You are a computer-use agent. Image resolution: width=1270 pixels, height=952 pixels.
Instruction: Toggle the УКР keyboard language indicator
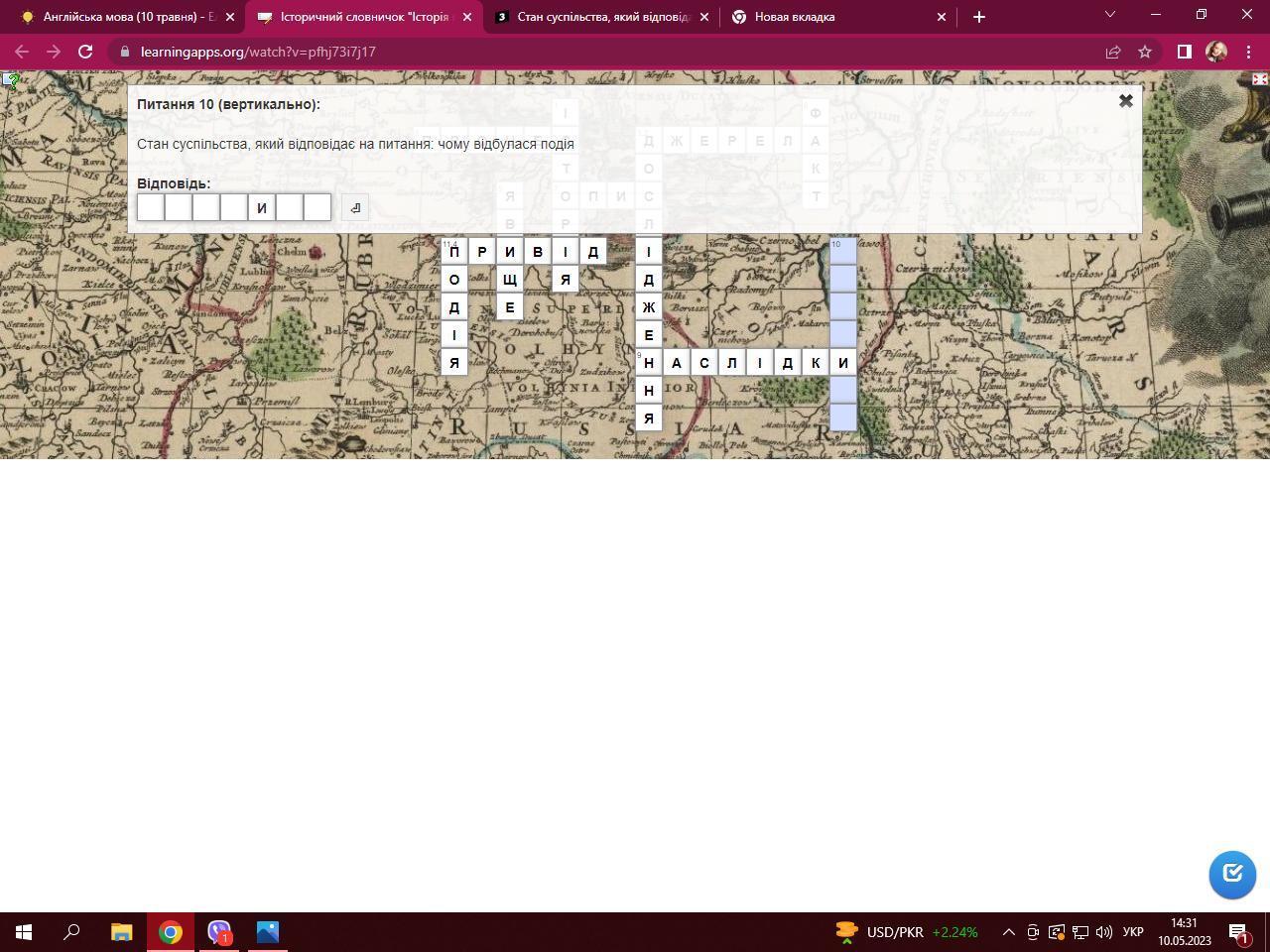point(1132,932)
